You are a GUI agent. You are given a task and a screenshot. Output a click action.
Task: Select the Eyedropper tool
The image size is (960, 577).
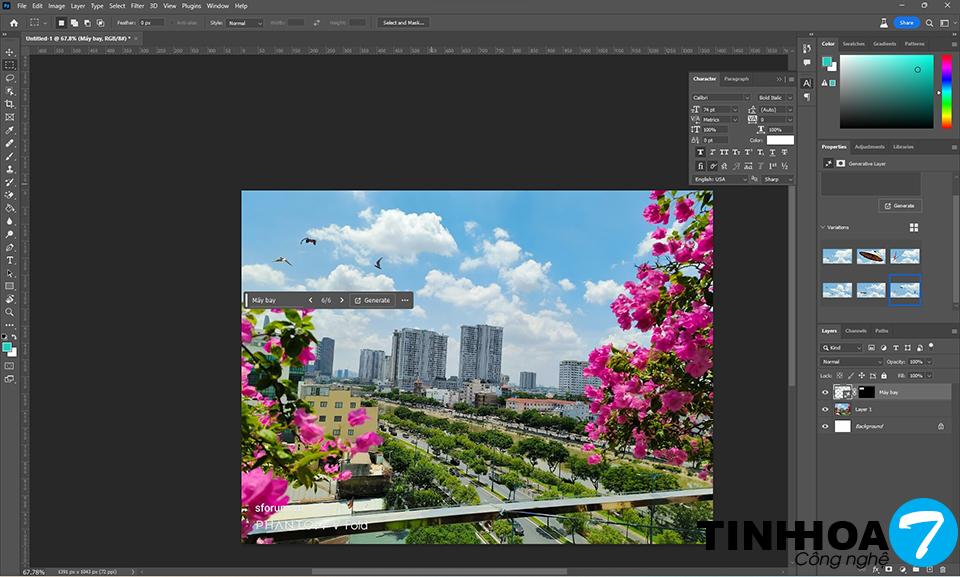10,130
